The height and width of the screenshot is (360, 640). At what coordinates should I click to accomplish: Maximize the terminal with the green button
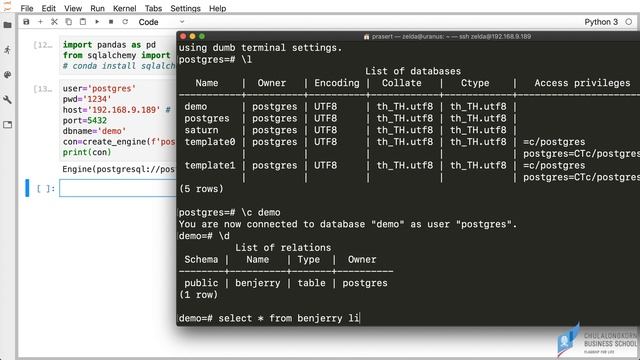coord(202,36)
